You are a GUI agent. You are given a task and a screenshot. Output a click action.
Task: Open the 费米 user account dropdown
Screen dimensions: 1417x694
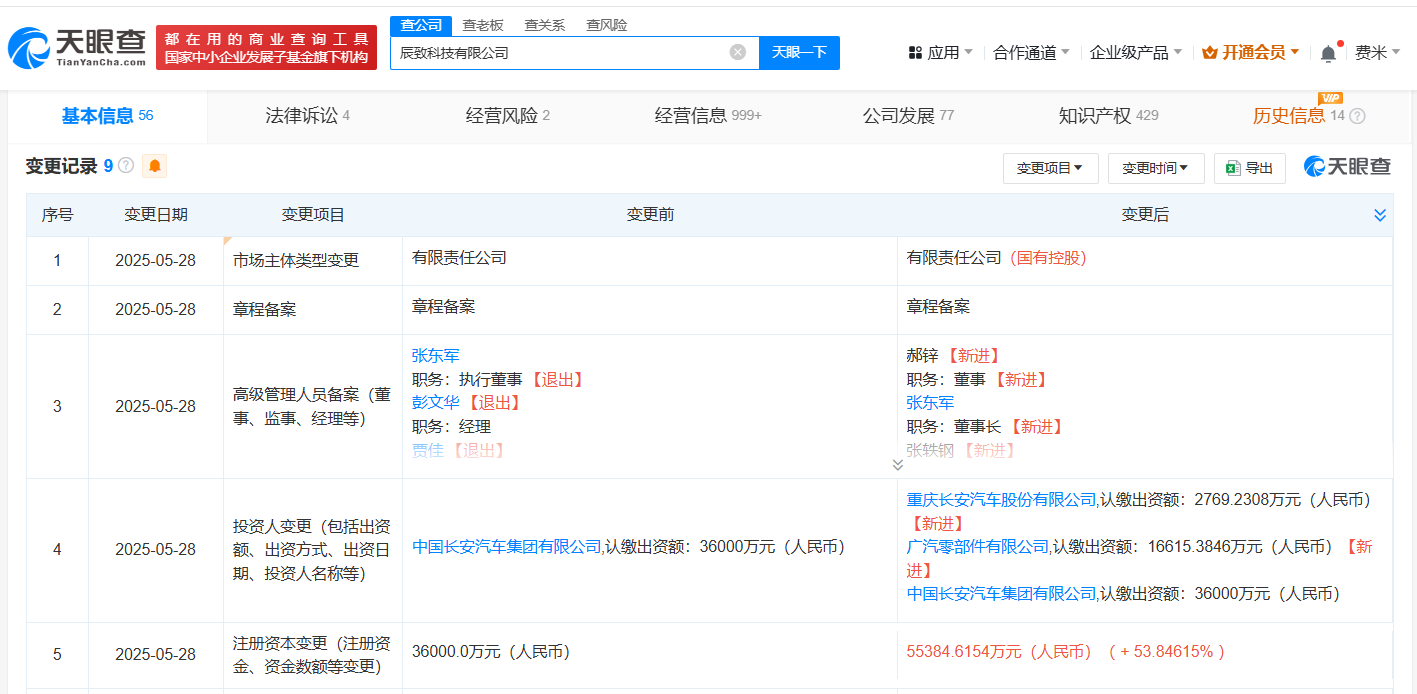(1377, 52)
